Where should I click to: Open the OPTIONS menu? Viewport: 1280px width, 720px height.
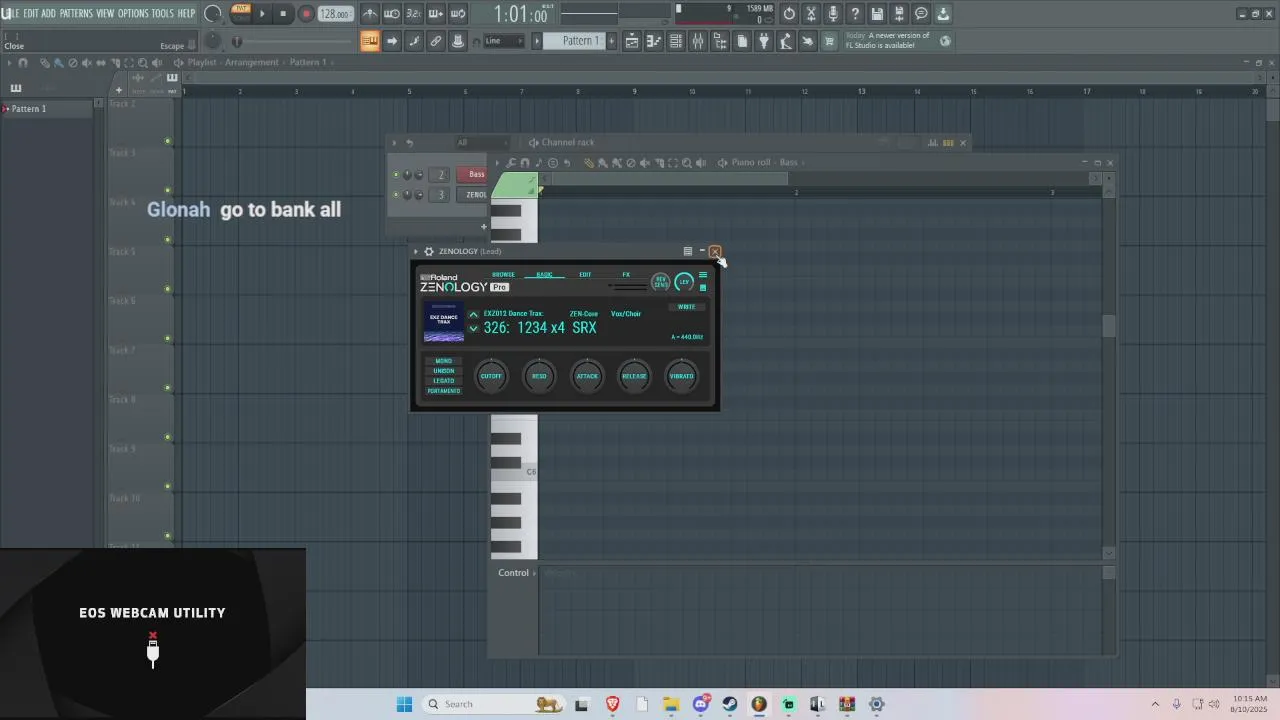coord(133,13)
